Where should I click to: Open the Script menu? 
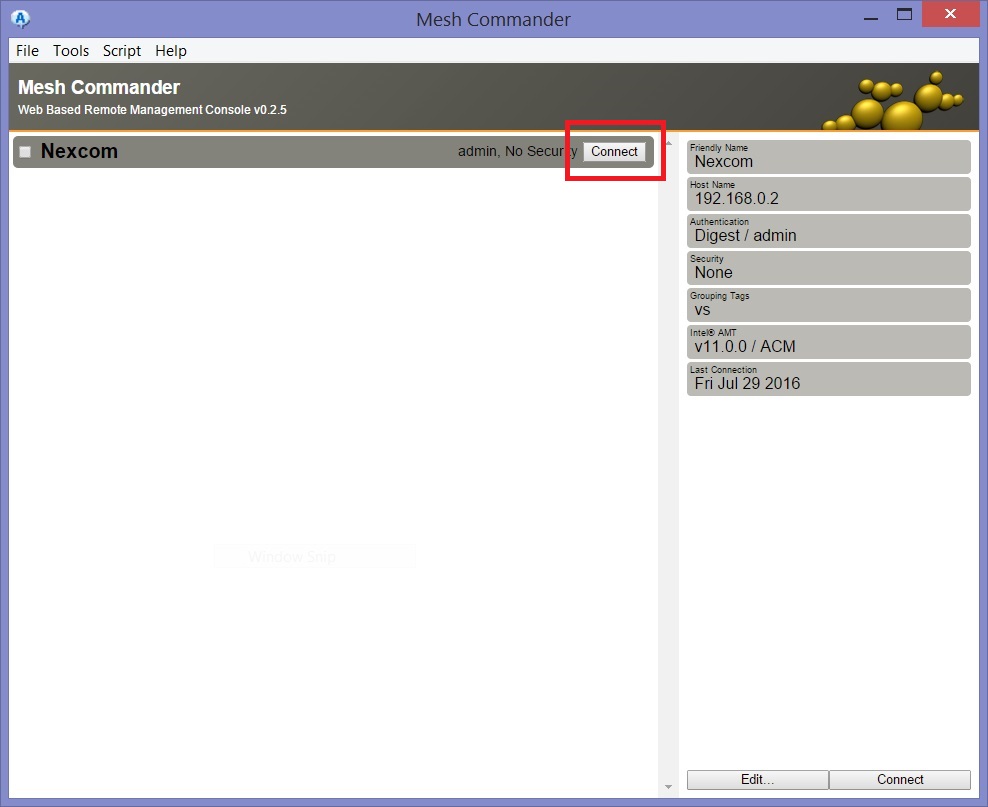coord(122,50)
